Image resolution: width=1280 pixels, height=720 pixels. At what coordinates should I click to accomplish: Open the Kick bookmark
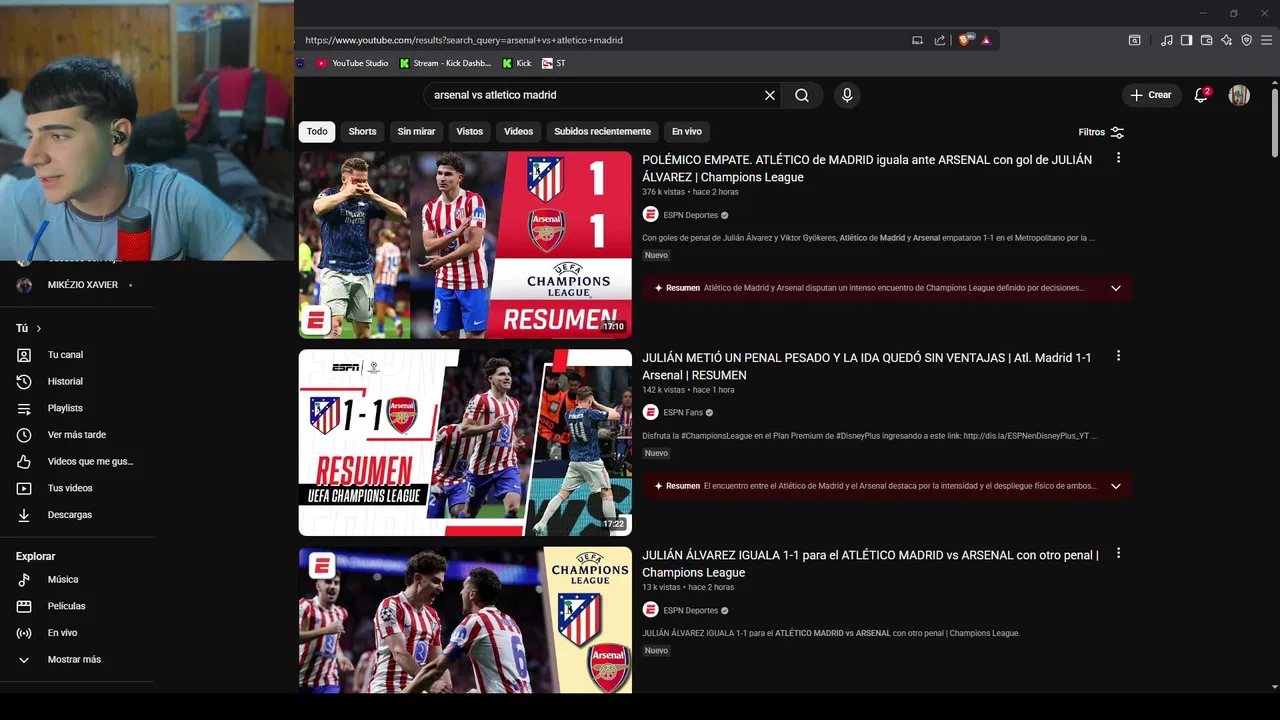(x=516, y=63)
